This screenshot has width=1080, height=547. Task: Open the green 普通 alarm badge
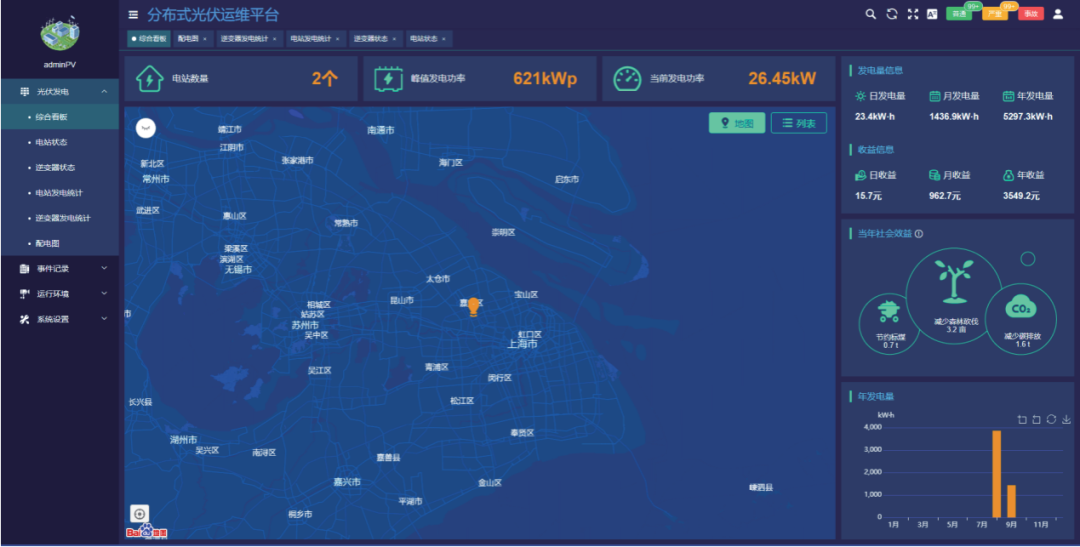pyautogui.click(x=959, y=14)
